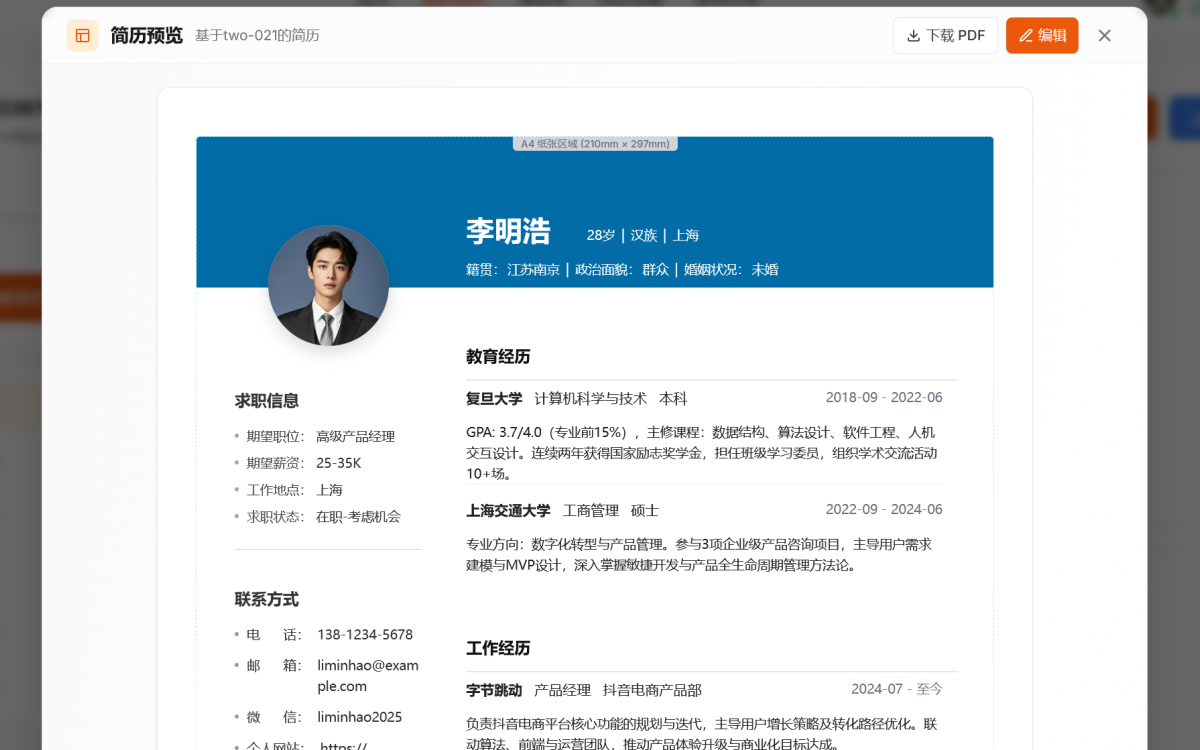
Task: Close the resume preview dialog
Action: (1104, 36)
